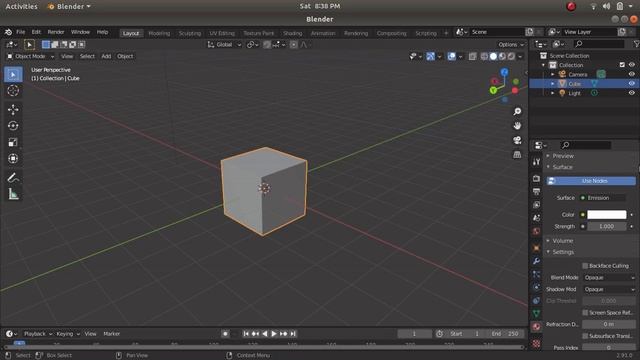This screenshot has width=640, height=360.
Task: Expand the Camera tree item
Action: pyautogui.click(x=553, y=74)
